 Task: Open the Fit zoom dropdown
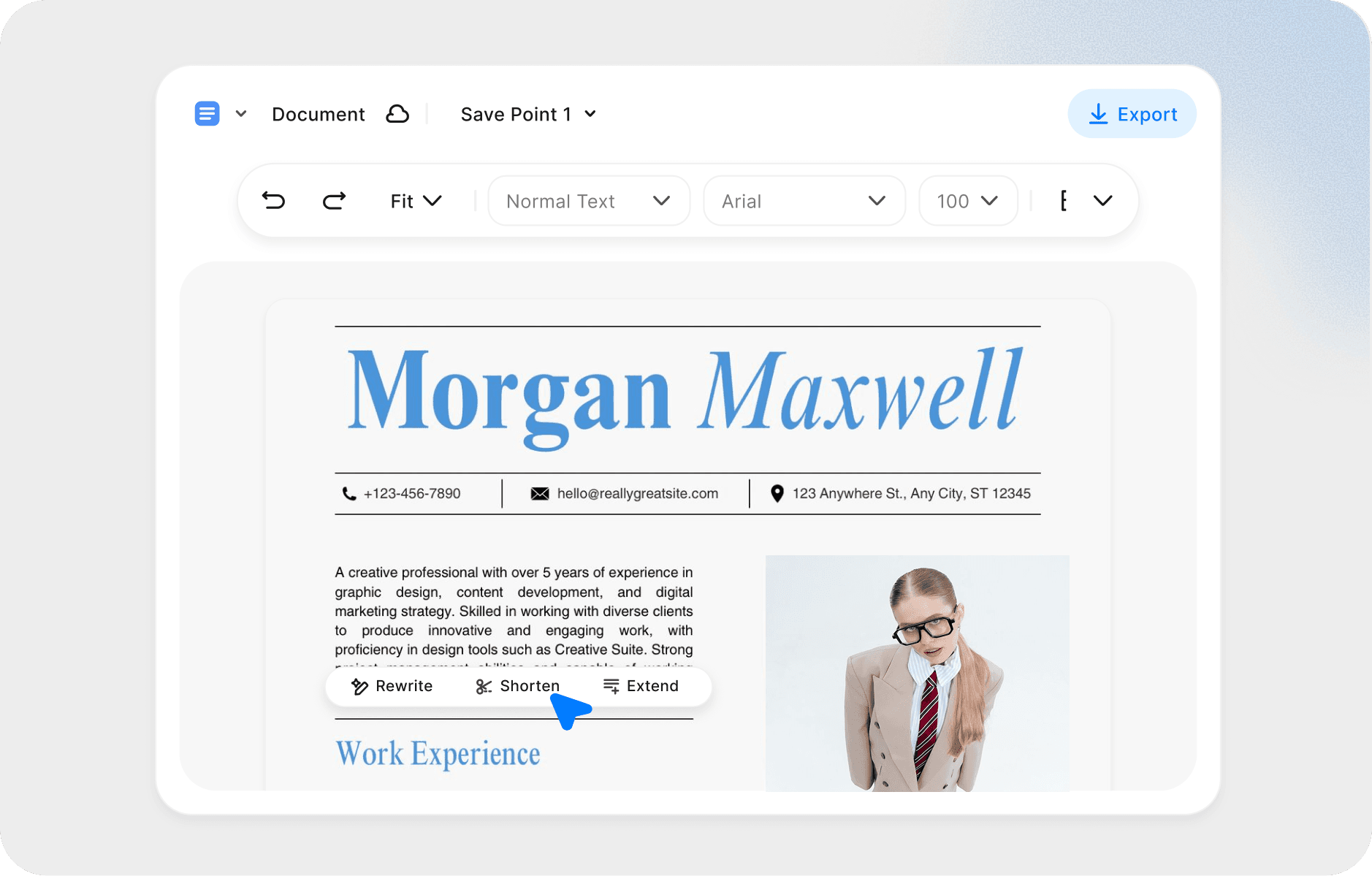pyautogui.click(x=415, y=200)
